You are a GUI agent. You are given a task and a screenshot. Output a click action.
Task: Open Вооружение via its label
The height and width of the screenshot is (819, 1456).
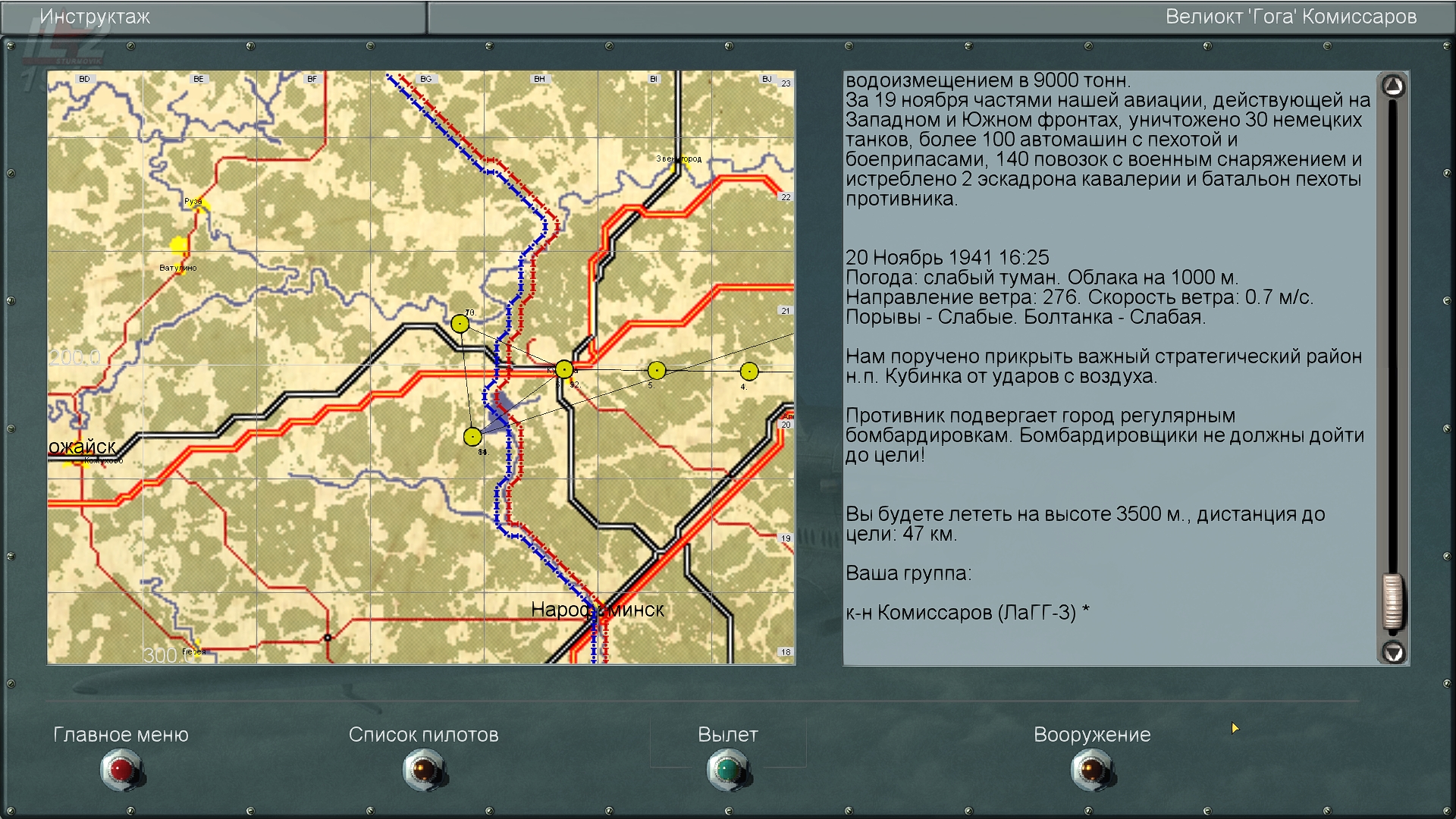point(1091,734)
